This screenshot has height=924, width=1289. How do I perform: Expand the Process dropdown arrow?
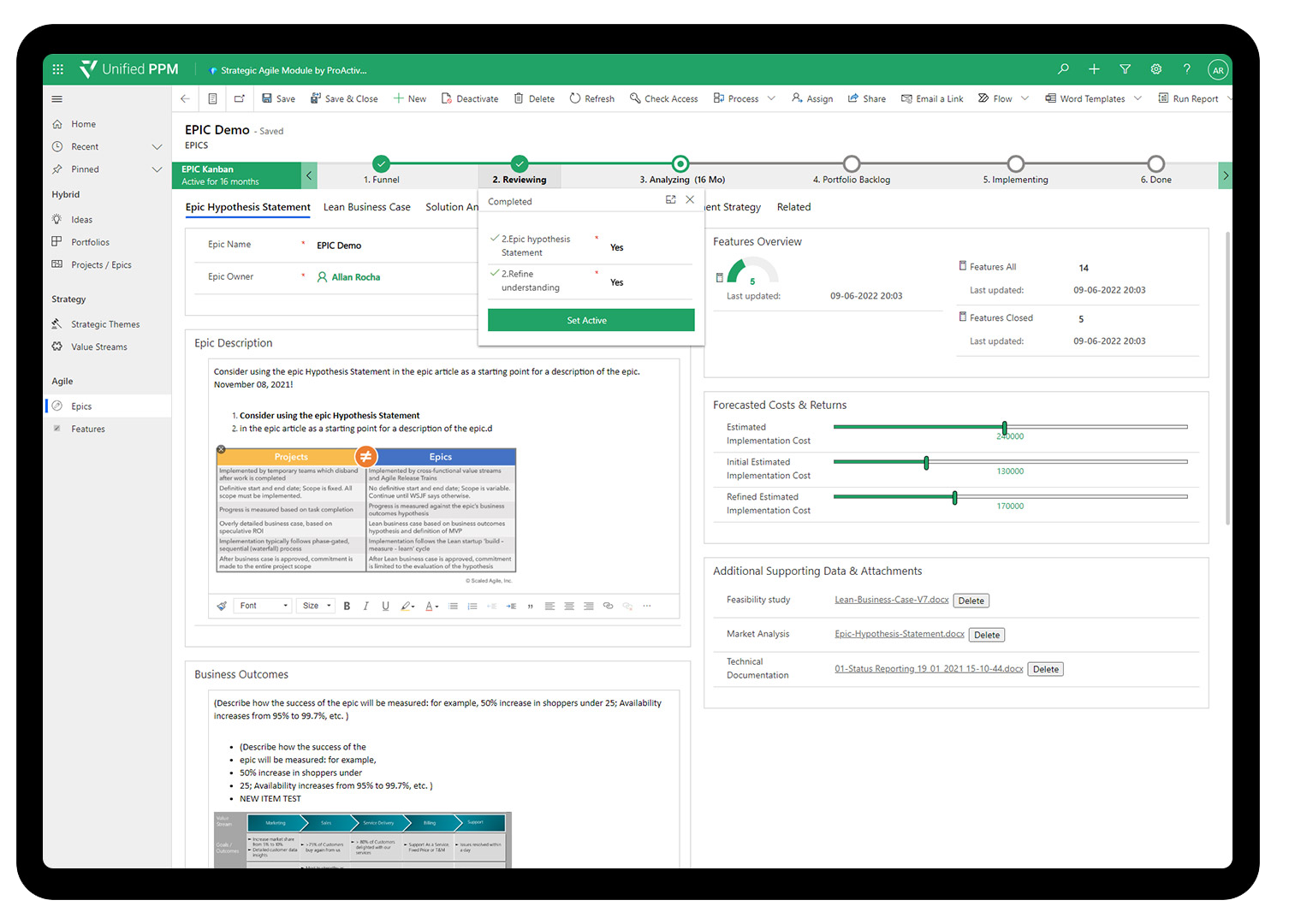tap(771, 98)
